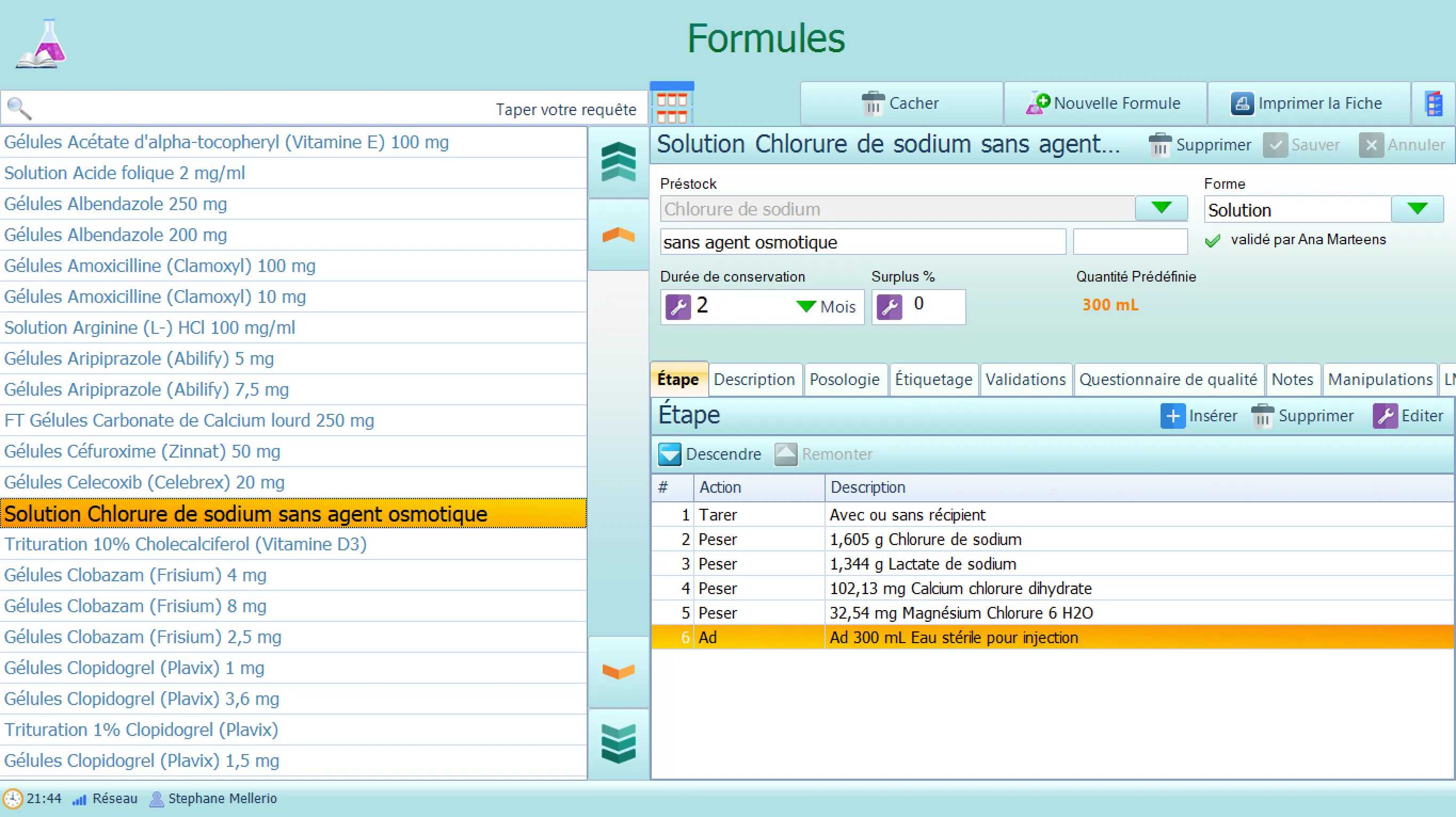
Task: Move up one page with orange up arrow
Action: pyautogui.click(x=618, y=235)
